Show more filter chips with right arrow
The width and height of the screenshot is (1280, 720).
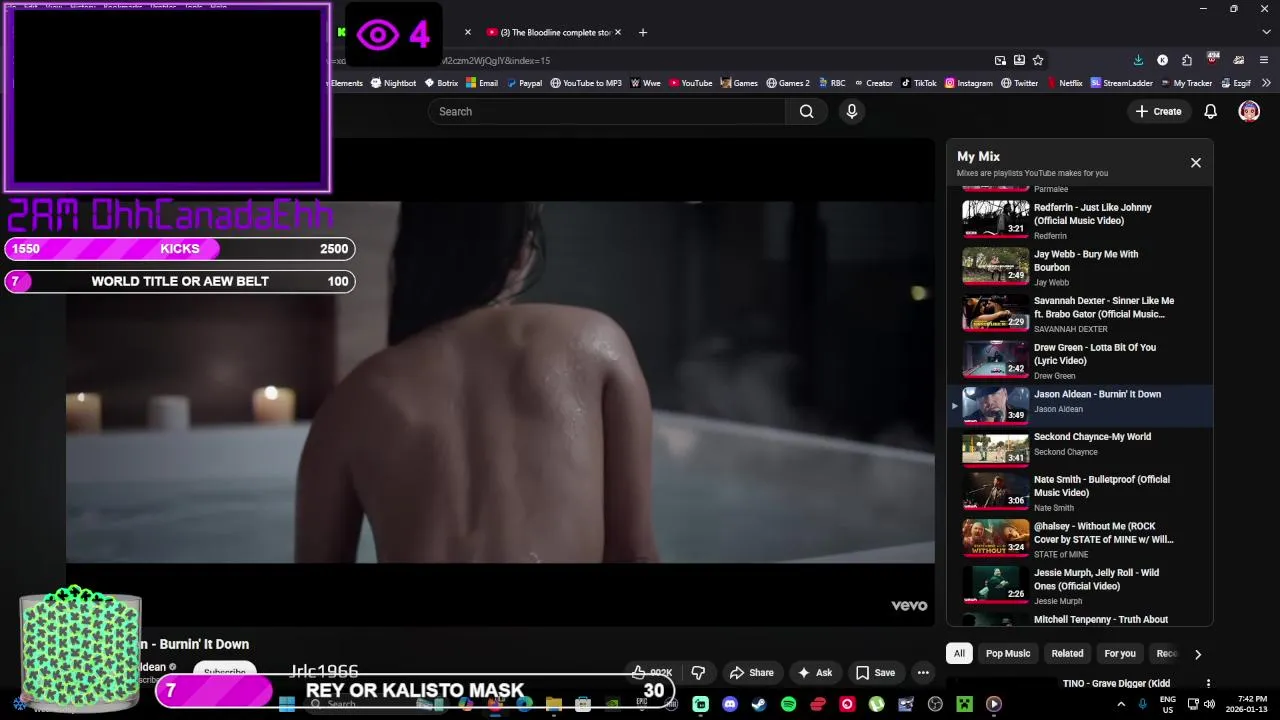(1197, 654)
